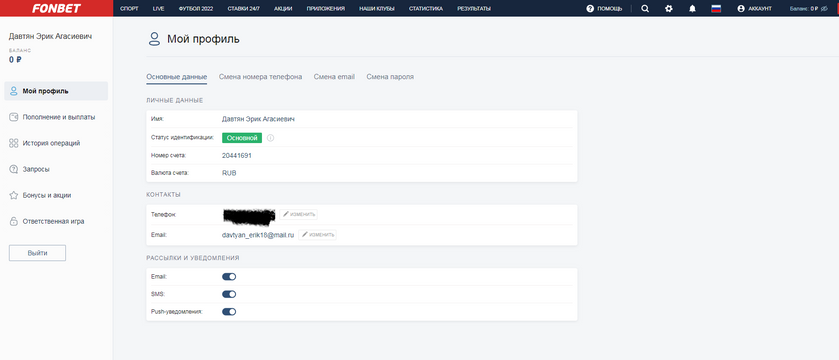Open search with the magnifier icon
This screenshot has height=360, width=839.
tap(645, 9)
